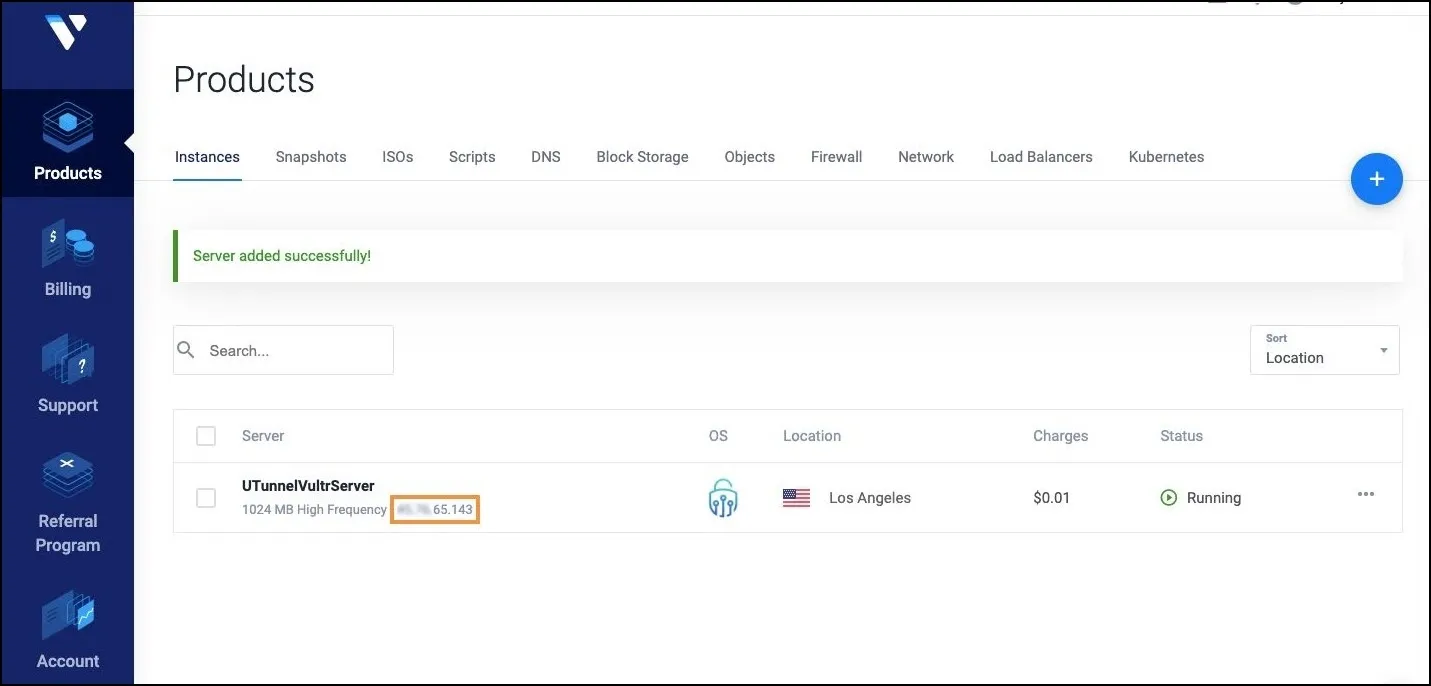1431x686 pixels.
Task: Click the Server column header
Action: point(263,436)
